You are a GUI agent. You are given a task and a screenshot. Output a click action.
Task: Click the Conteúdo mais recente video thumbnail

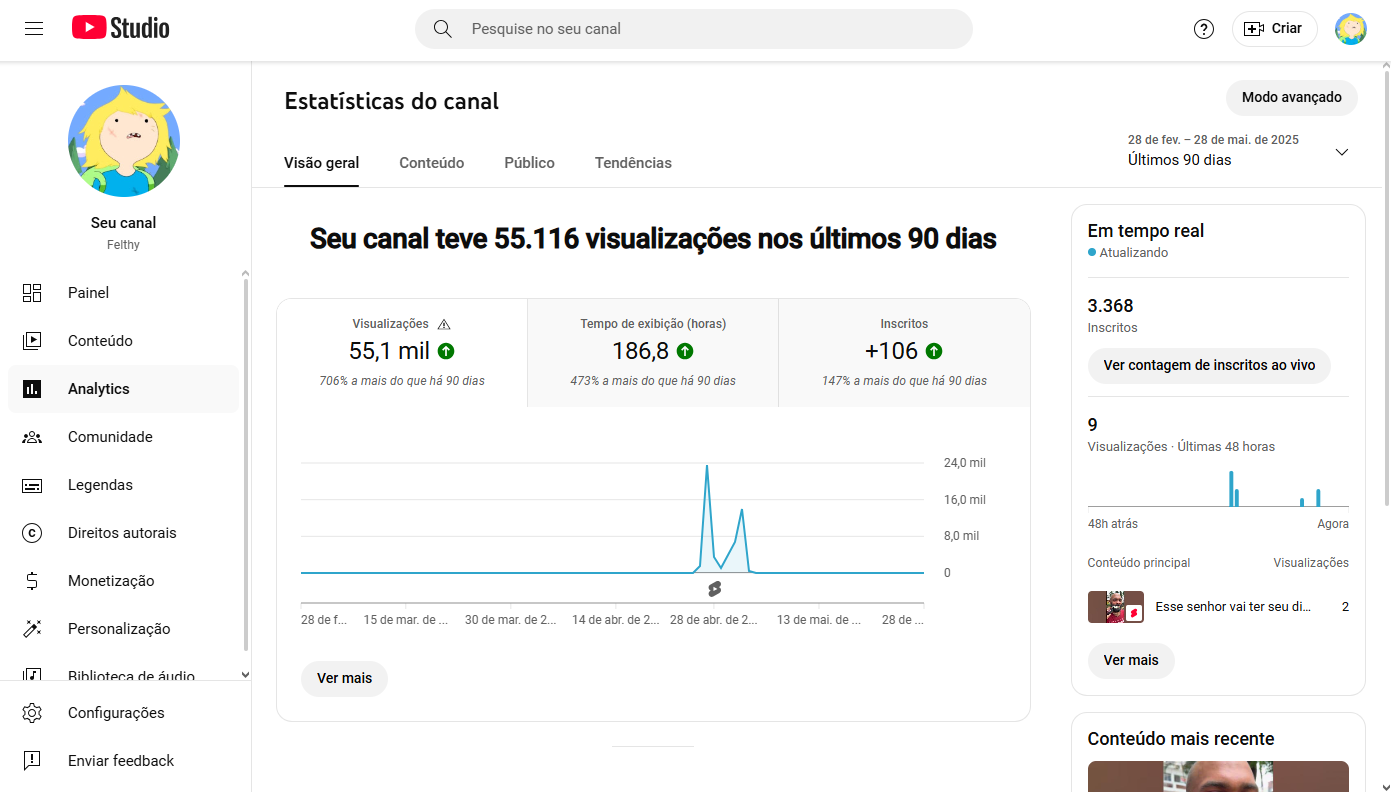pos(1218,776)
